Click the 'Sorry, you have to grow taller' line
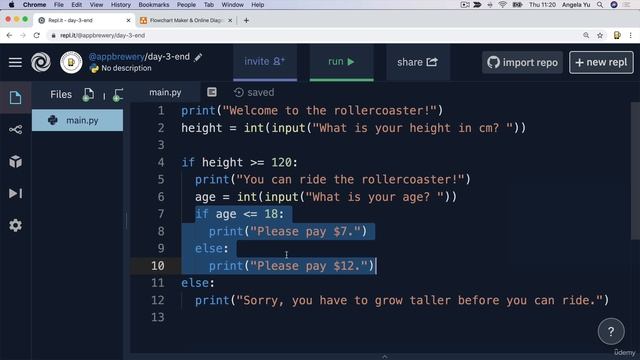 click(402, 300)
